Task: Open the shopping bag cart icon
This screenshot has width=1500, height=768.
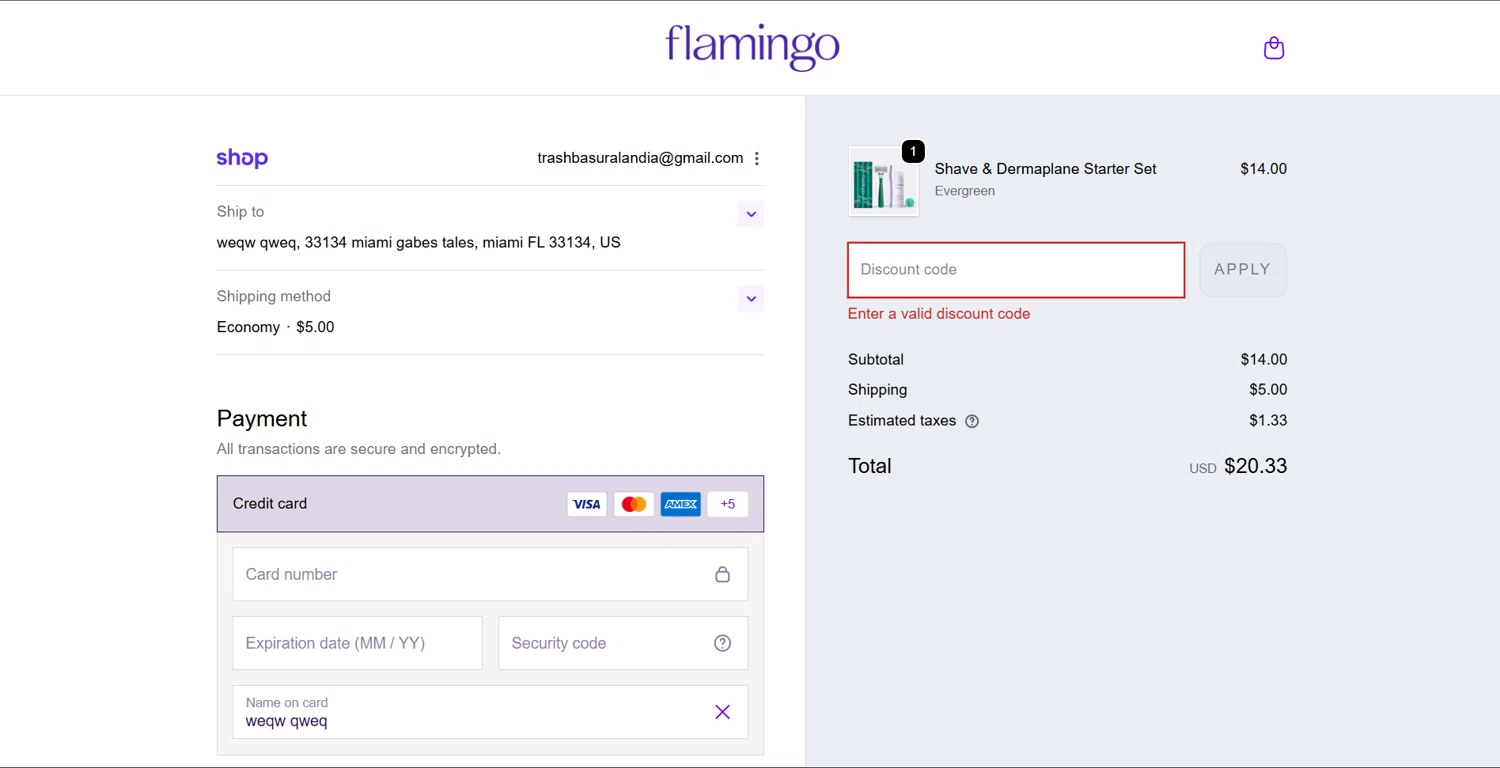Action: point(1273,48)
